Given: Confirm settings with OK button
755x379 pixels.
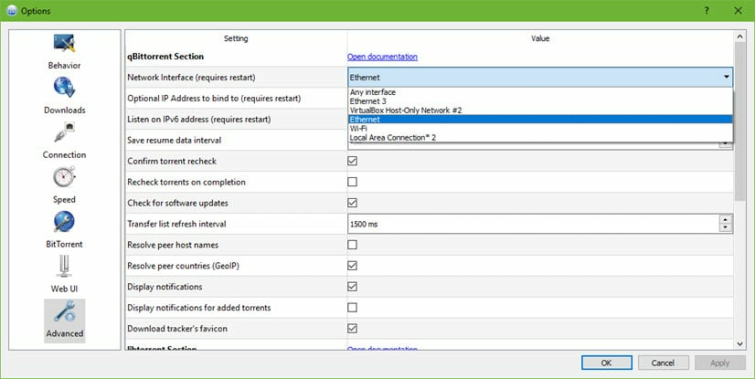Looking at the screenshot, I should (607, 363).
